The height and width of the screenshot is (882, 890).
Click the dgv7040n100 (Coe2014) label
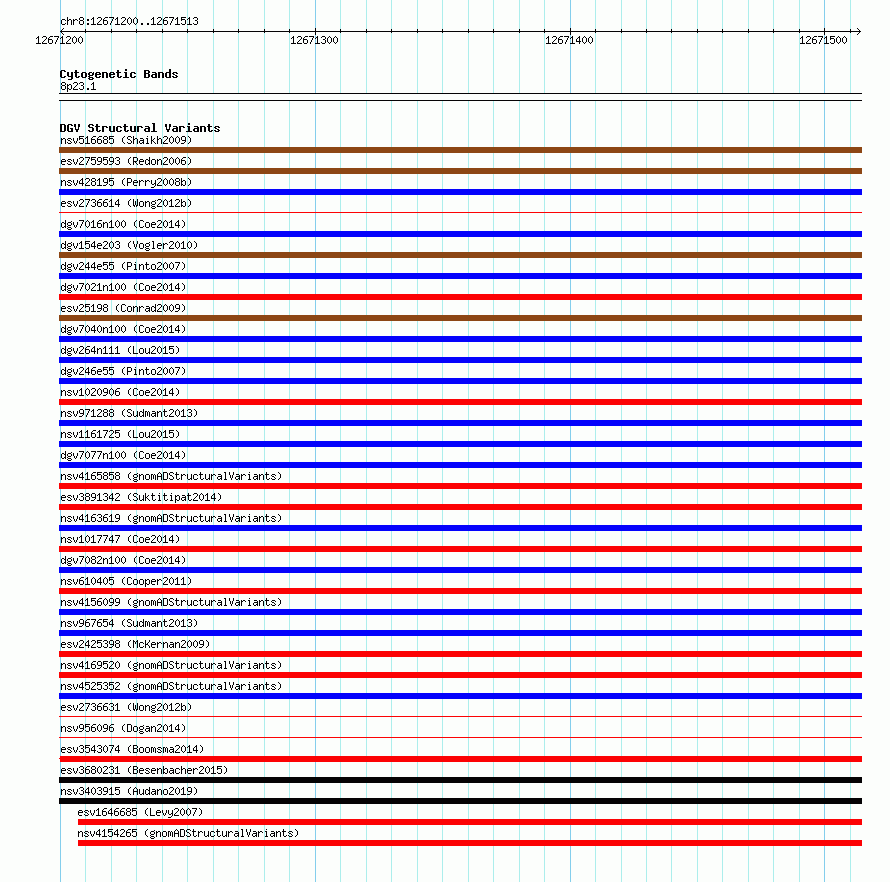(x=123, y=329)
